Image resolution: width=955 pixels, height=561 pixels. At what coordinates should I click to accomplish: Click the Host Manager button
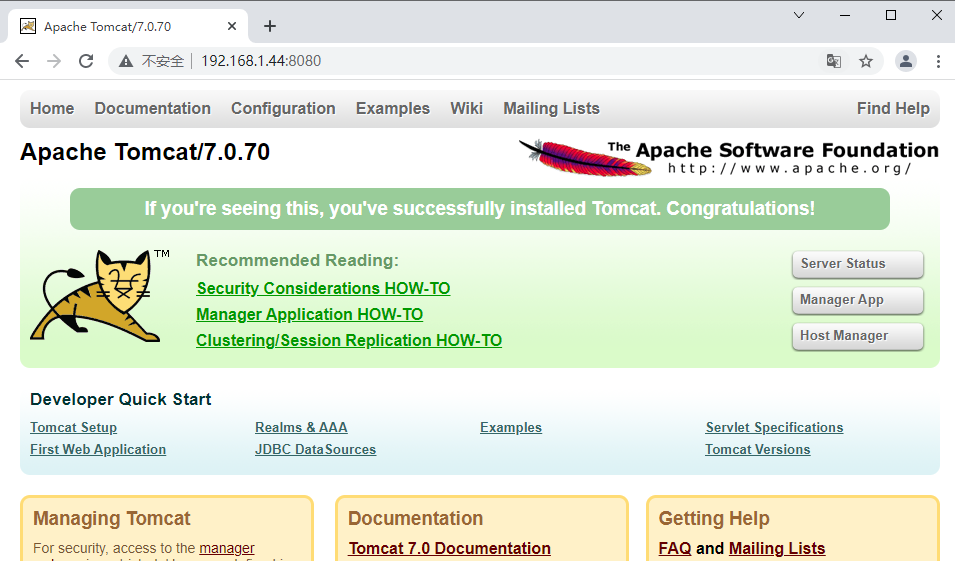point(858,336)
